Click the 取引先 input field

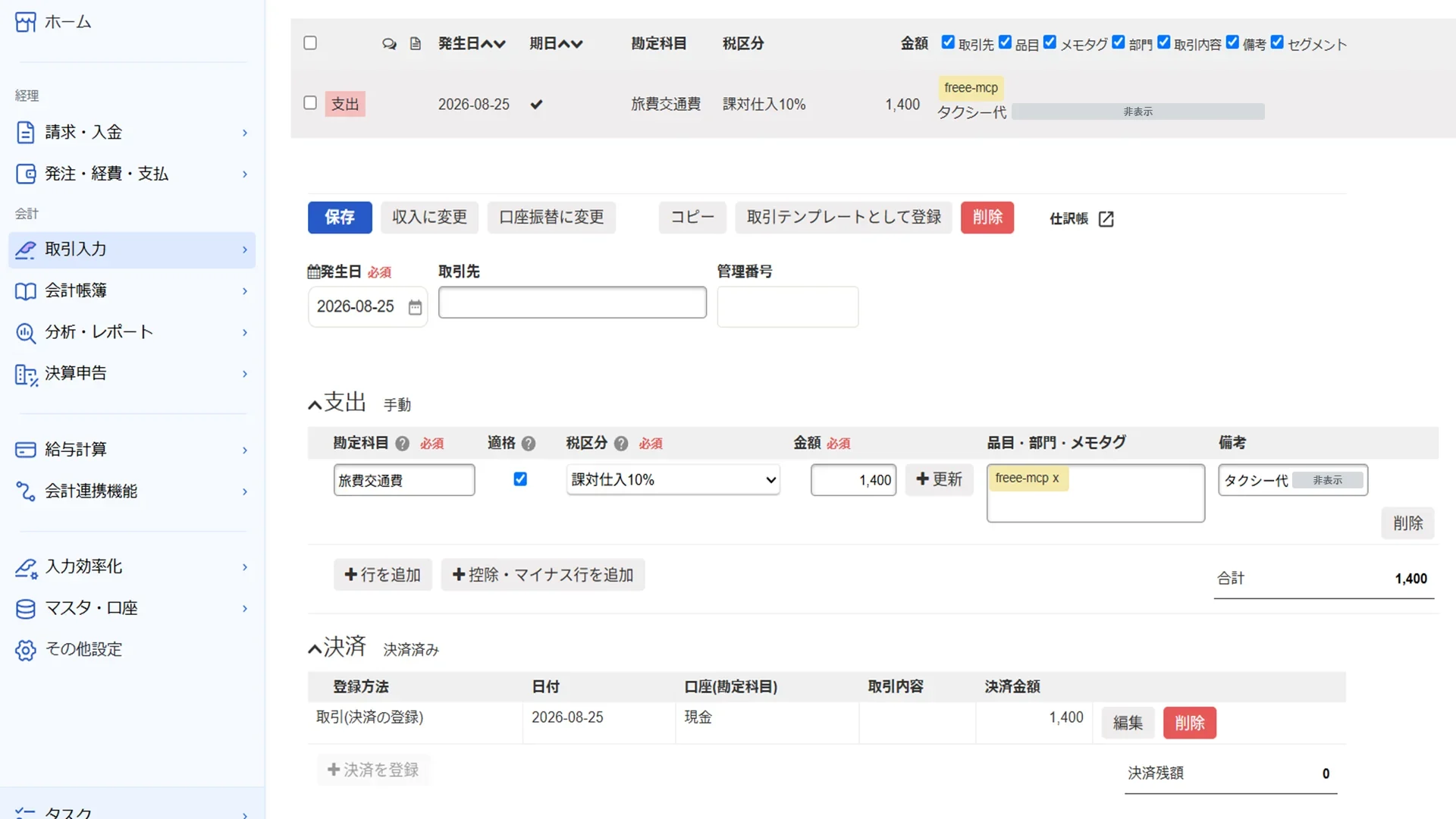pos(573,303)
